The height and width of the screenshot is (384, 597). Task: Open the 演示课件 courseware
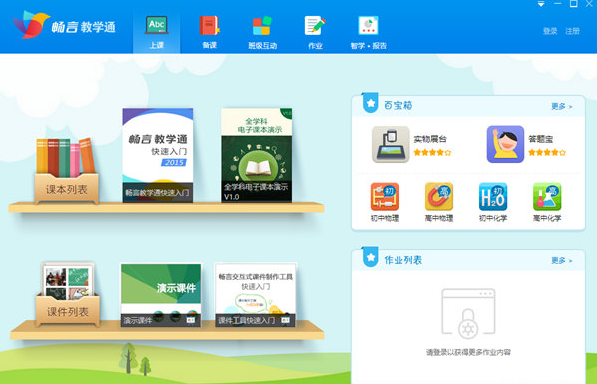pos(161,295)
